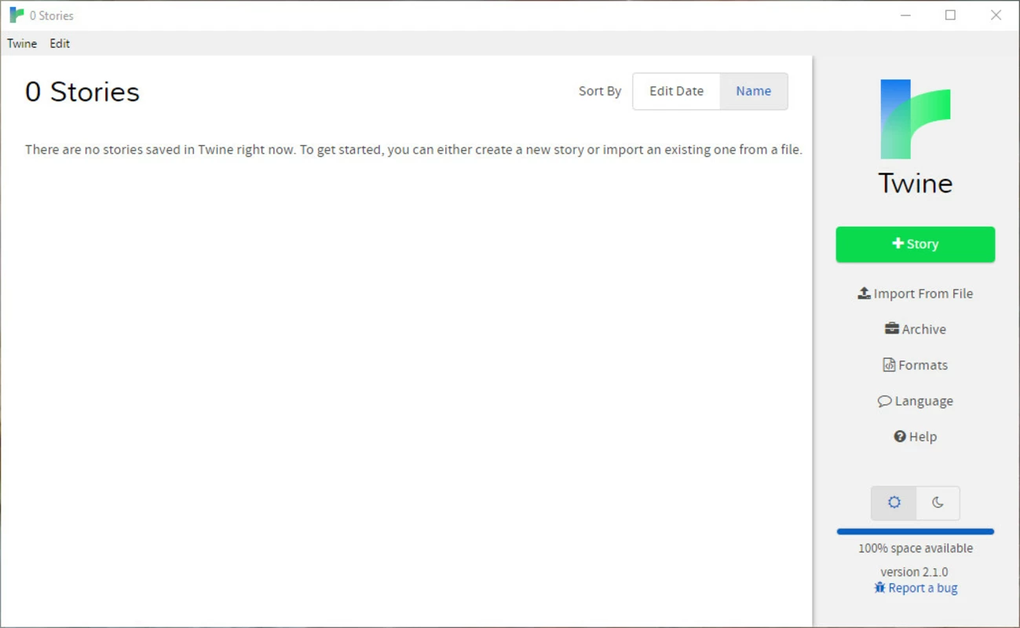Click the blue space available progress bar
This screenshot has width=1020, height=628.
[915, 532]
